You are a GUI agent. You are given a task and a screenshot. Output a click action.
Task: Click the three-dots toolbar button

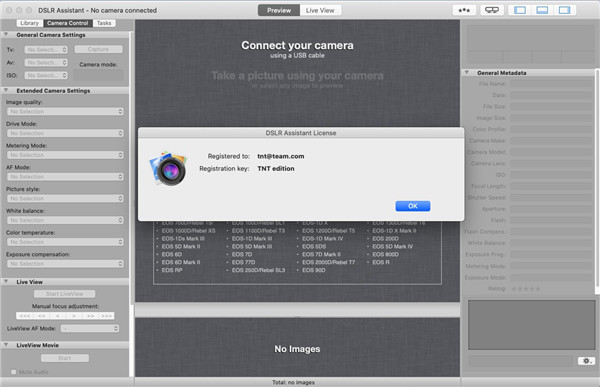click(464, 10)
